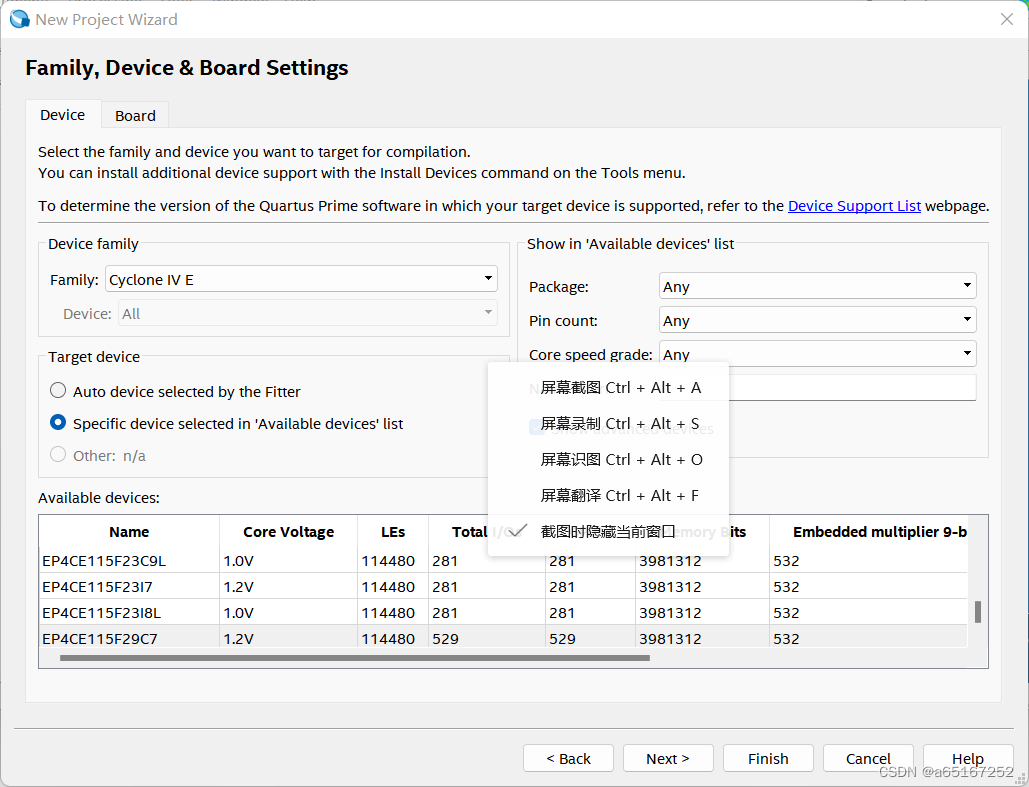Choose 屏幕录制 Ctrl+Alt+S menu entry
The height and width of the screenshot is (787, 1029).
(608, 424)
